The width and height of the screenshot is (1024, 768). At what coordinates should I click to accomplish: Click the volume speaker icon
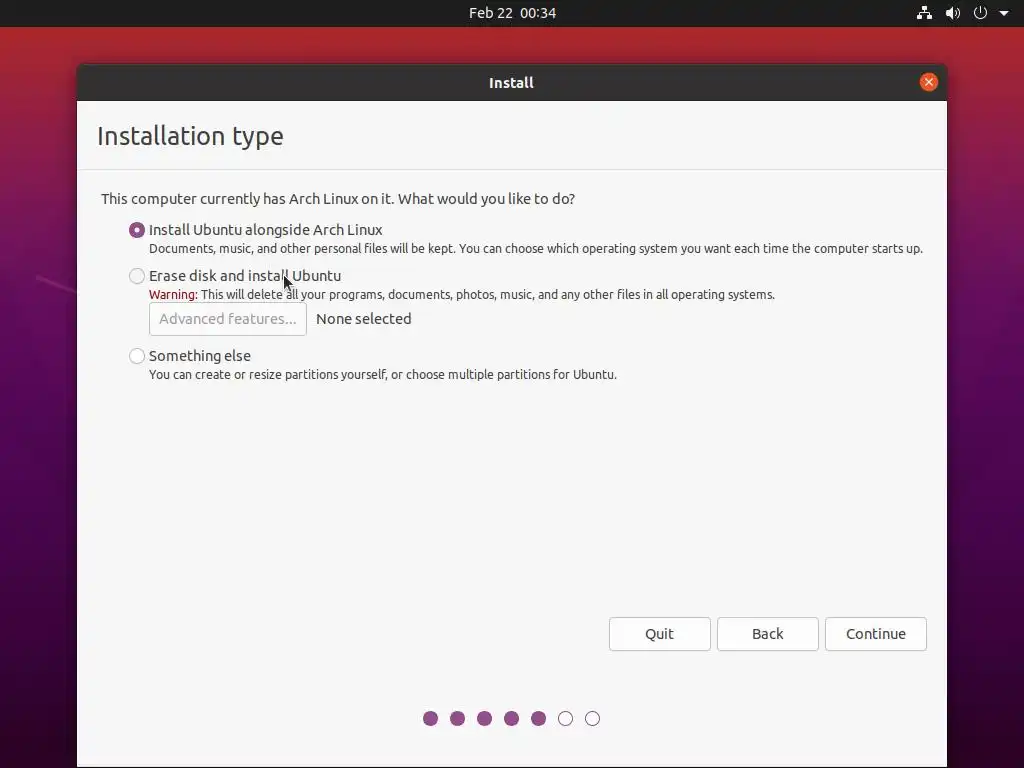point(953,13)
